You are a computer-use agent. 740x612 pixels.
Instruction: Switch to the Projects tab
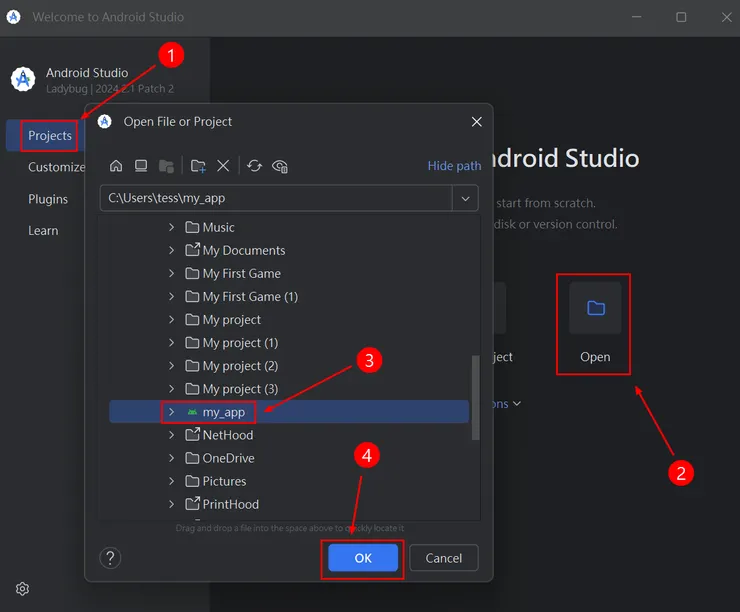pyautogui.click(x=50, y=135)
